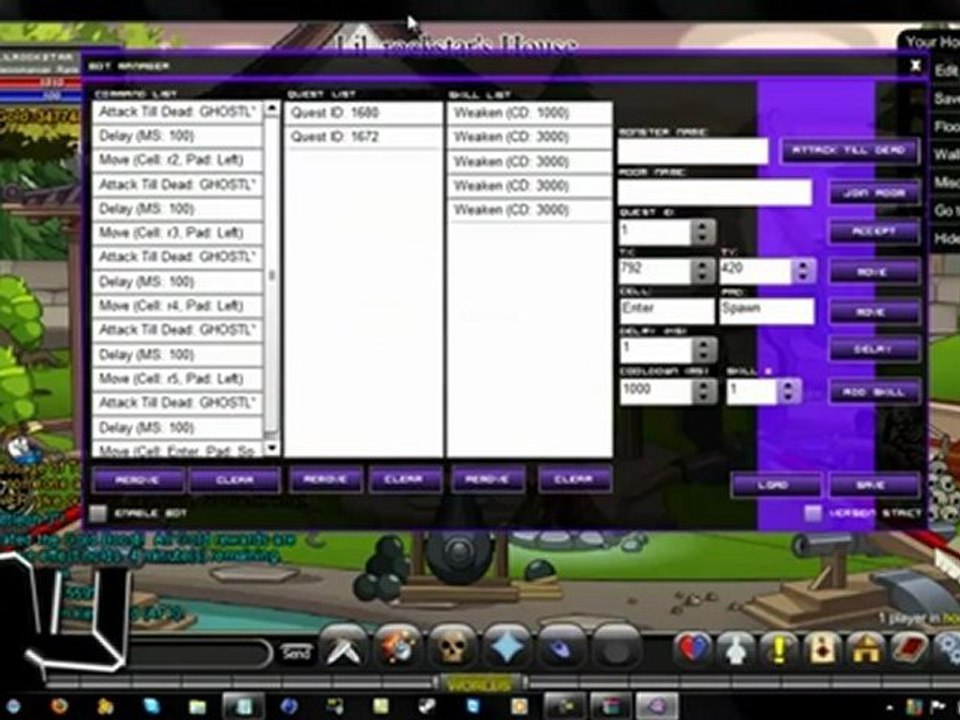
Task: Click Remove under the Quest List
Action: coord(325,479)
